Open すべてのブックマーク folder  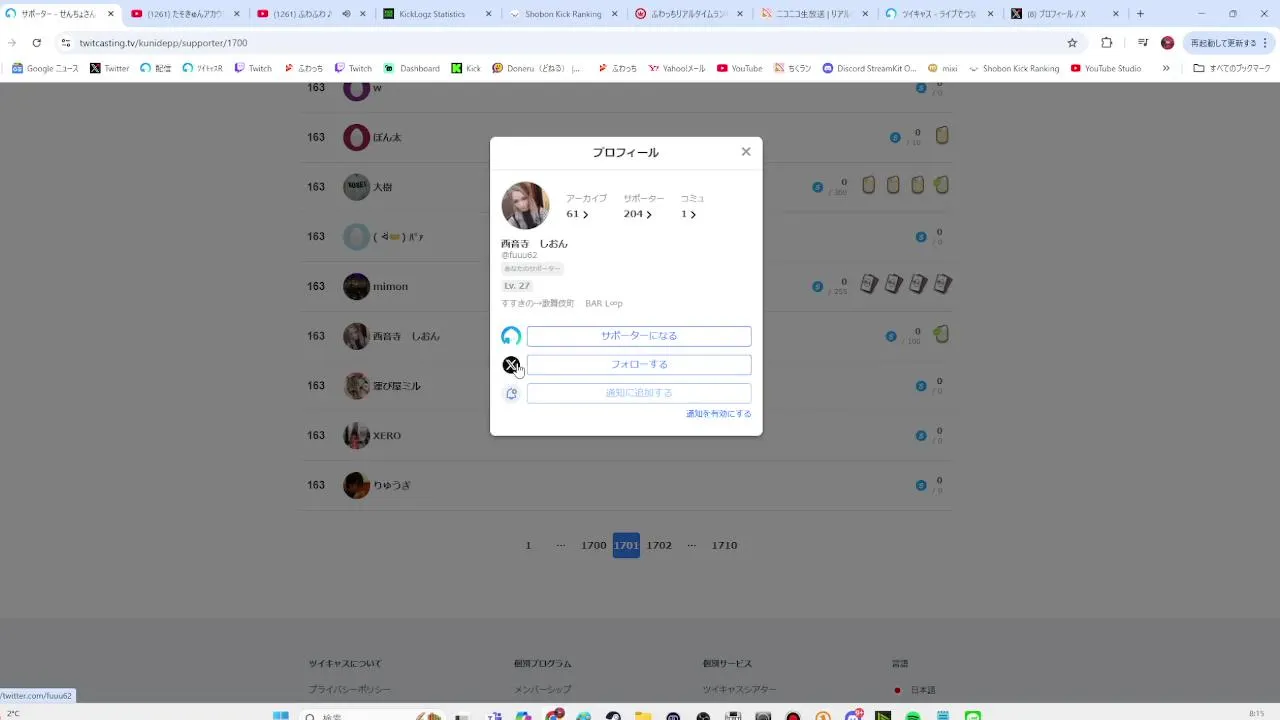point(1231,68)
